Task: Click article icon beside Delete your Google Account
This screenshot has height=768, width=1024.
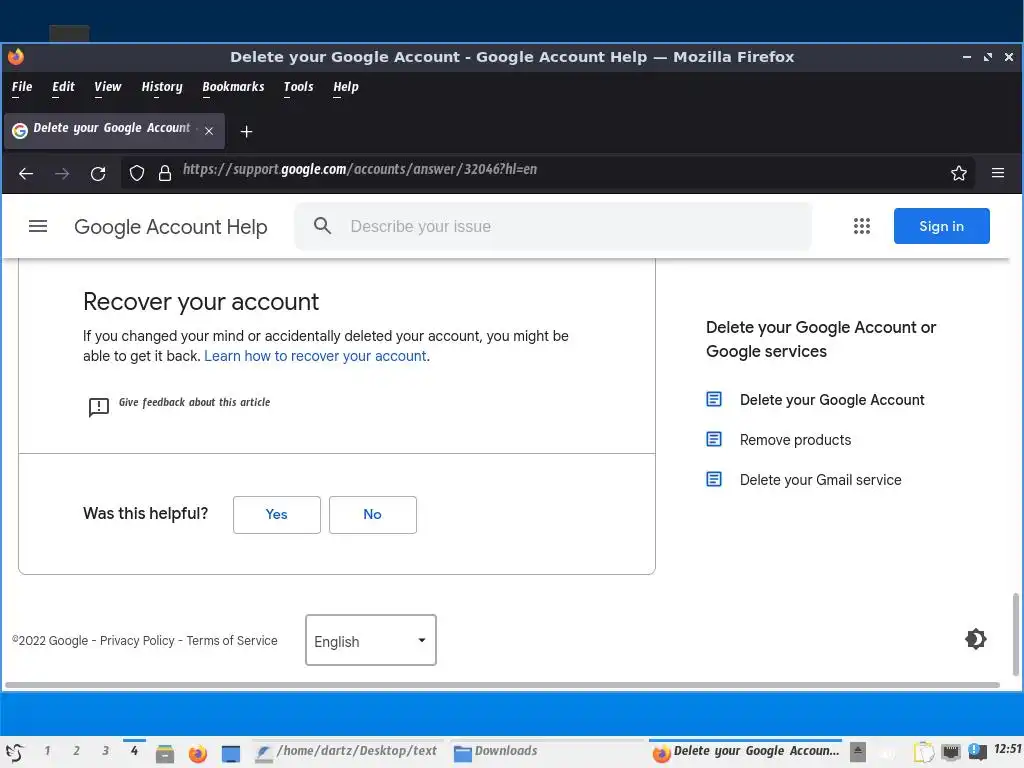Action: point(714,399)
